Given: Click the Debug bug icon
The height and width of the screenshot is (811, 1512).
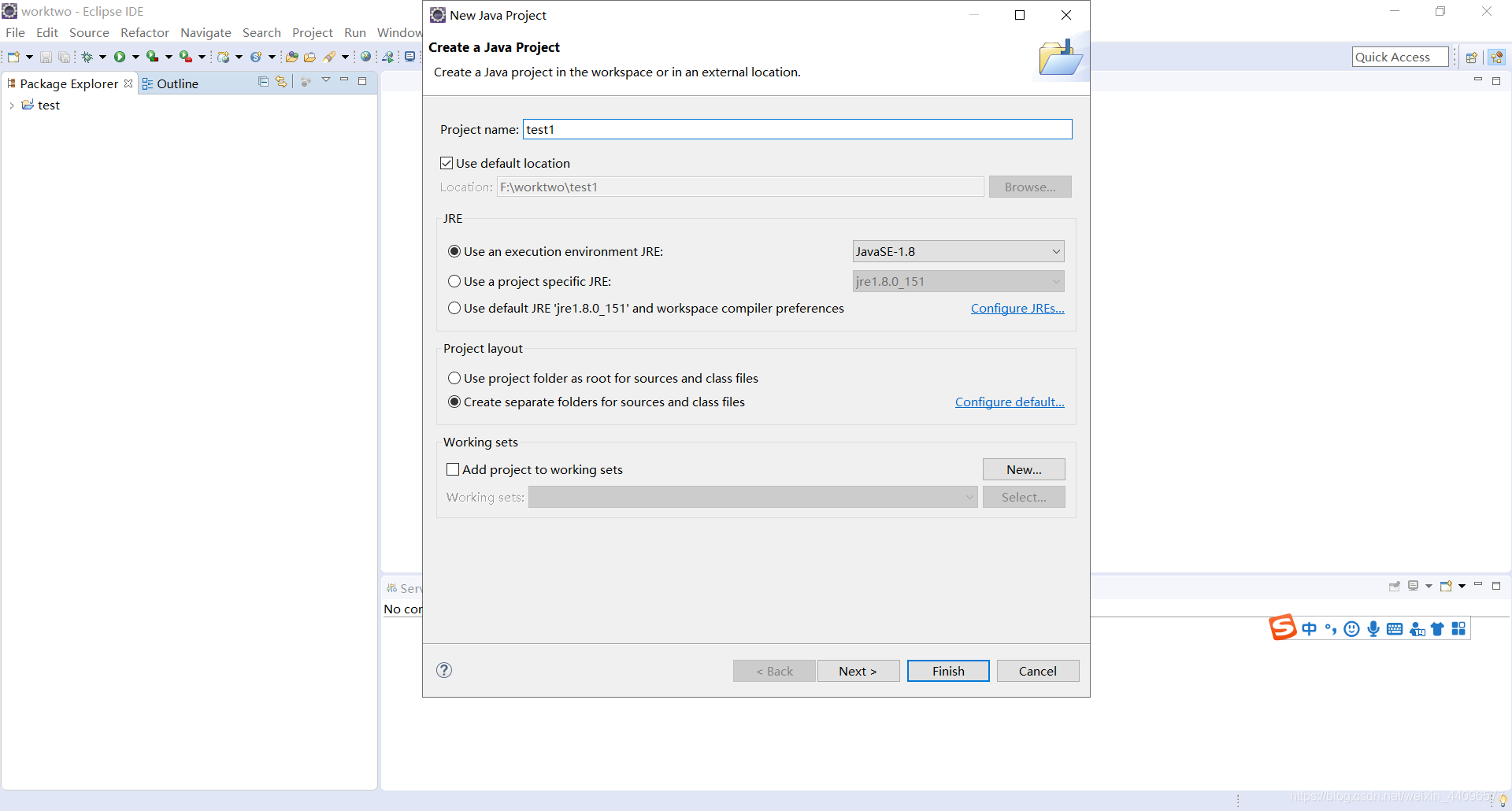Looking at the screenshot, I should 87,57.
